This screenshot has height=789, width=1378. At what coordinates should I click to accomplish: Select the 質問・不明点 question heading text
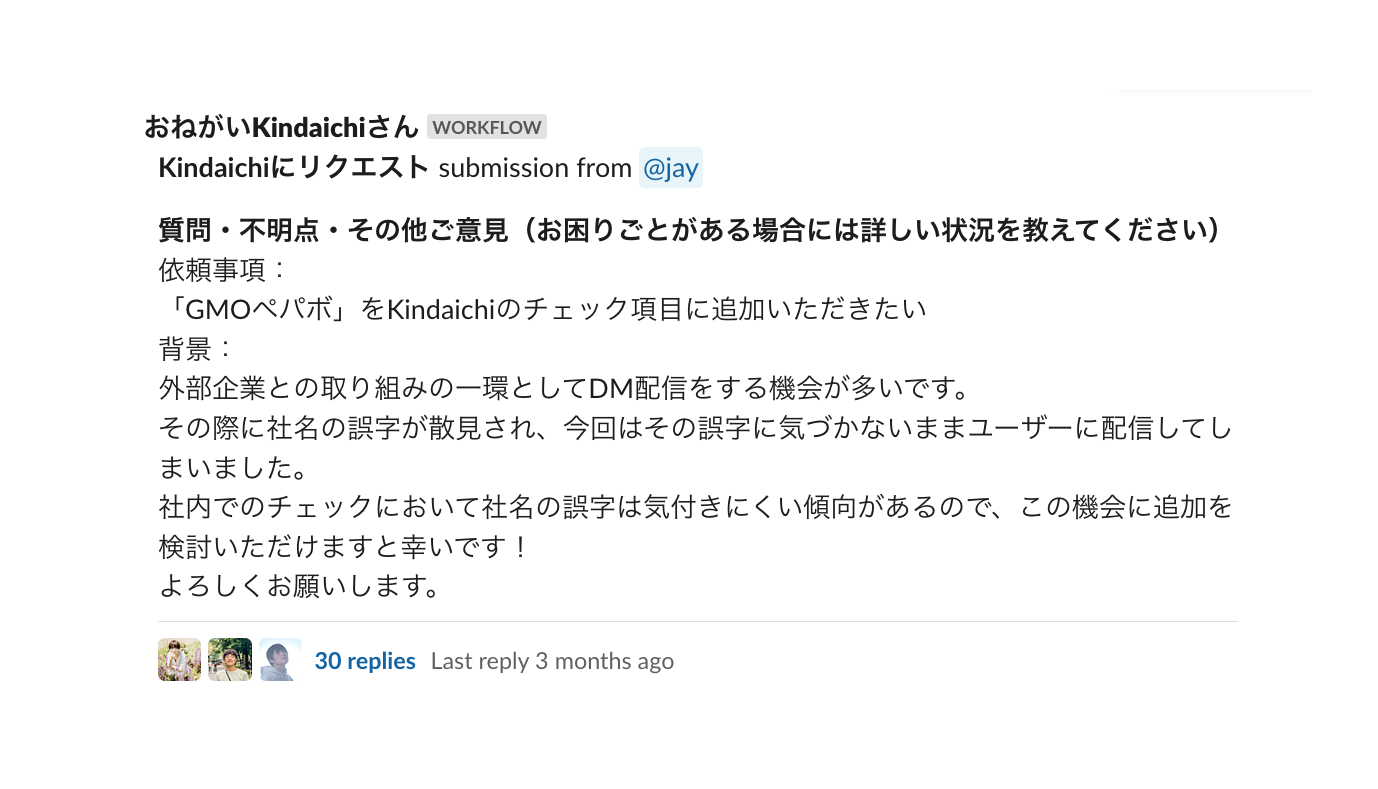point(688,230)
